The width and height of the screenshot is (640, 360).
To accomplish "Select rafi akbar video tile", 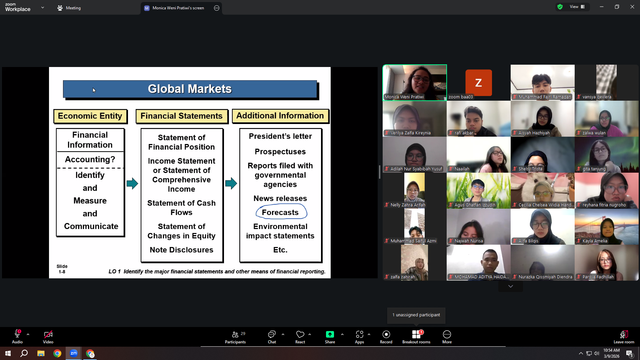I will [478, 119].
